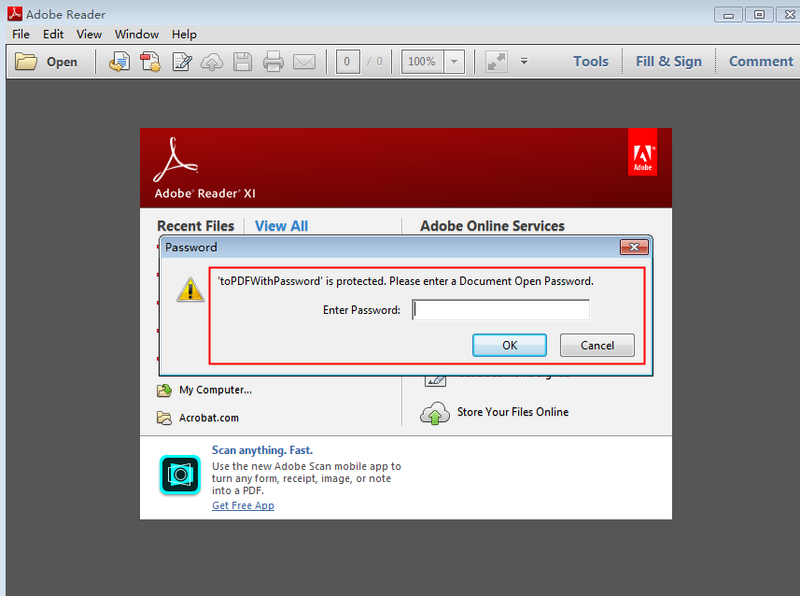Select the Send file via Adobe Cloud icon
Viewport: 800px width, 596px height.
pos(213,61)
